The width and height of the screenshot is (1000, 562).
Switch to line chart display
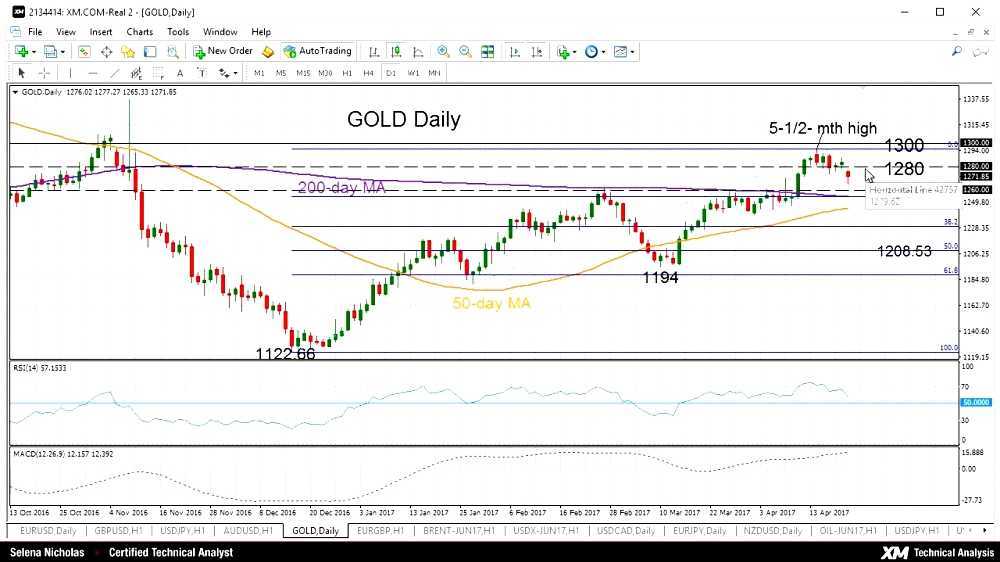point(418,52)
